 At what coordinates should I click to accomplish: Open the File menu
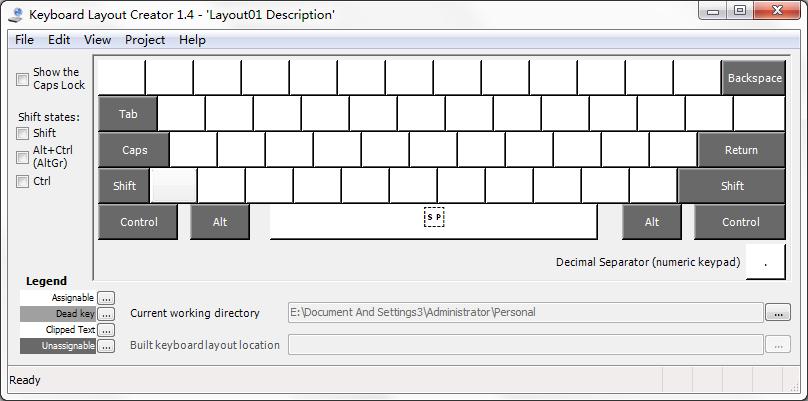click(x=24, y=40)
